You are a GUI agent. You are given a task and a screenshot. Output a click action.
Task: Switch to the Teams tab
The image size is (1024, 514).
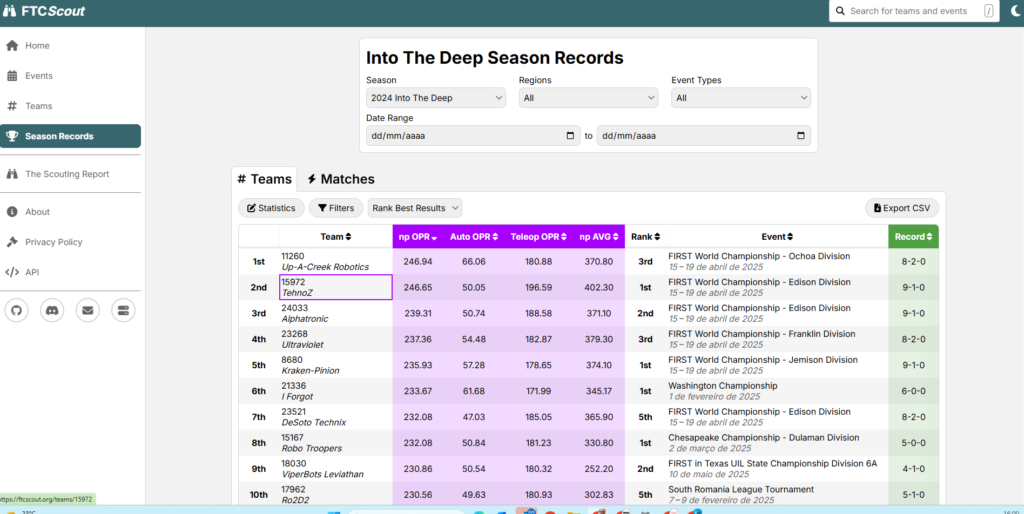pyautogui.click(x=264, y=179)
